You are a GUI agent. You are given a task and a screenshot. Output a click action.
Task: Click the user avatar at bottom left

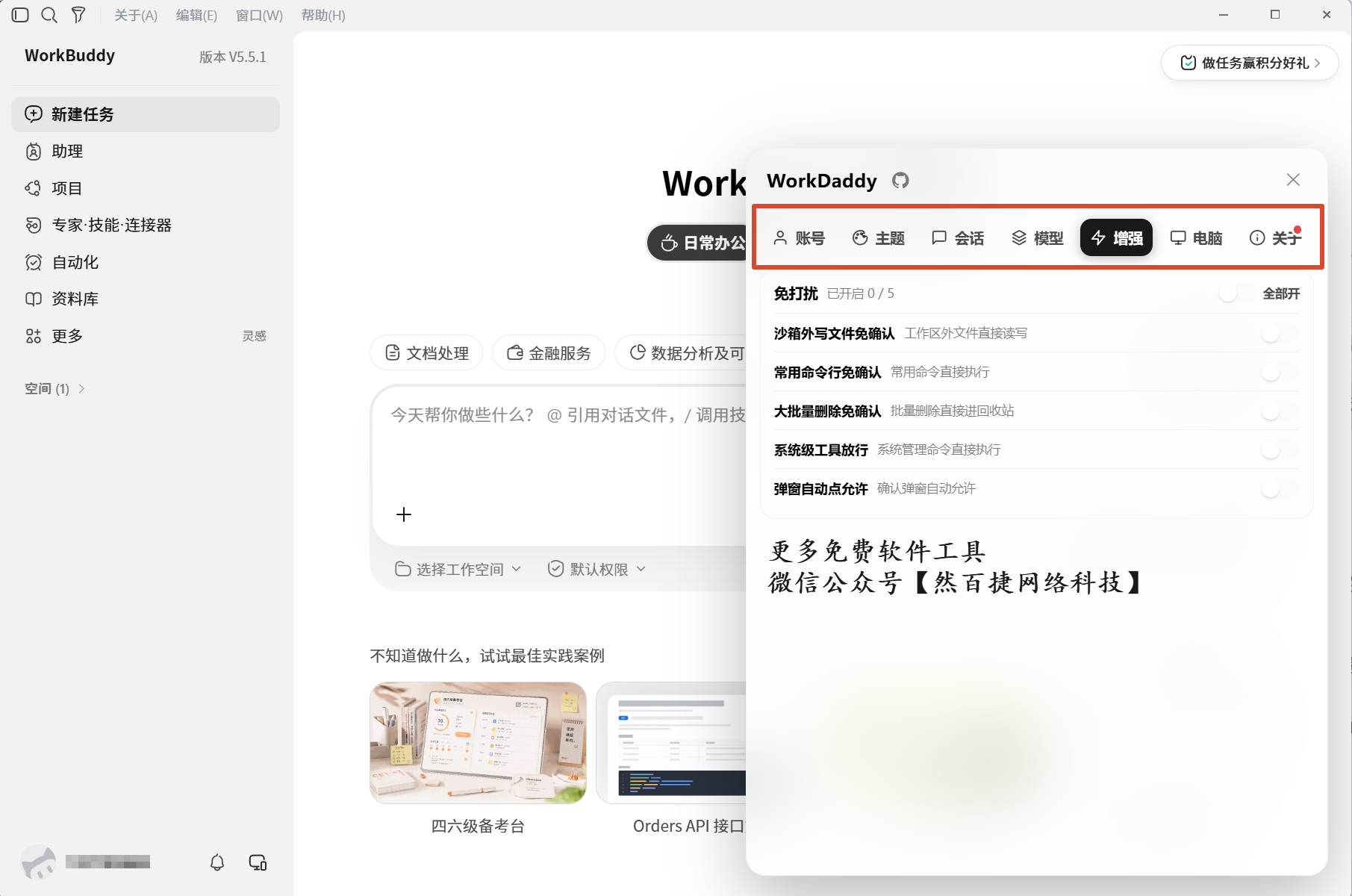coord(39,862)
